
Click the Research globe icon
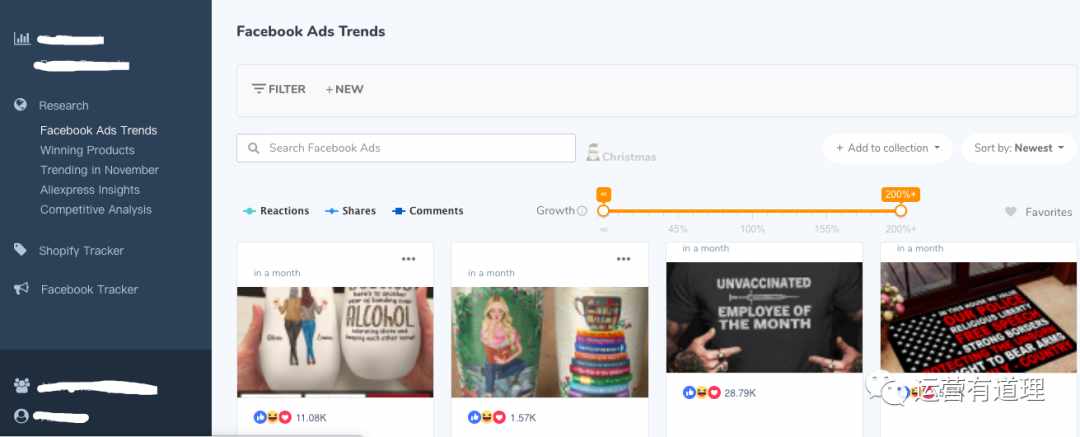(21, 105)
